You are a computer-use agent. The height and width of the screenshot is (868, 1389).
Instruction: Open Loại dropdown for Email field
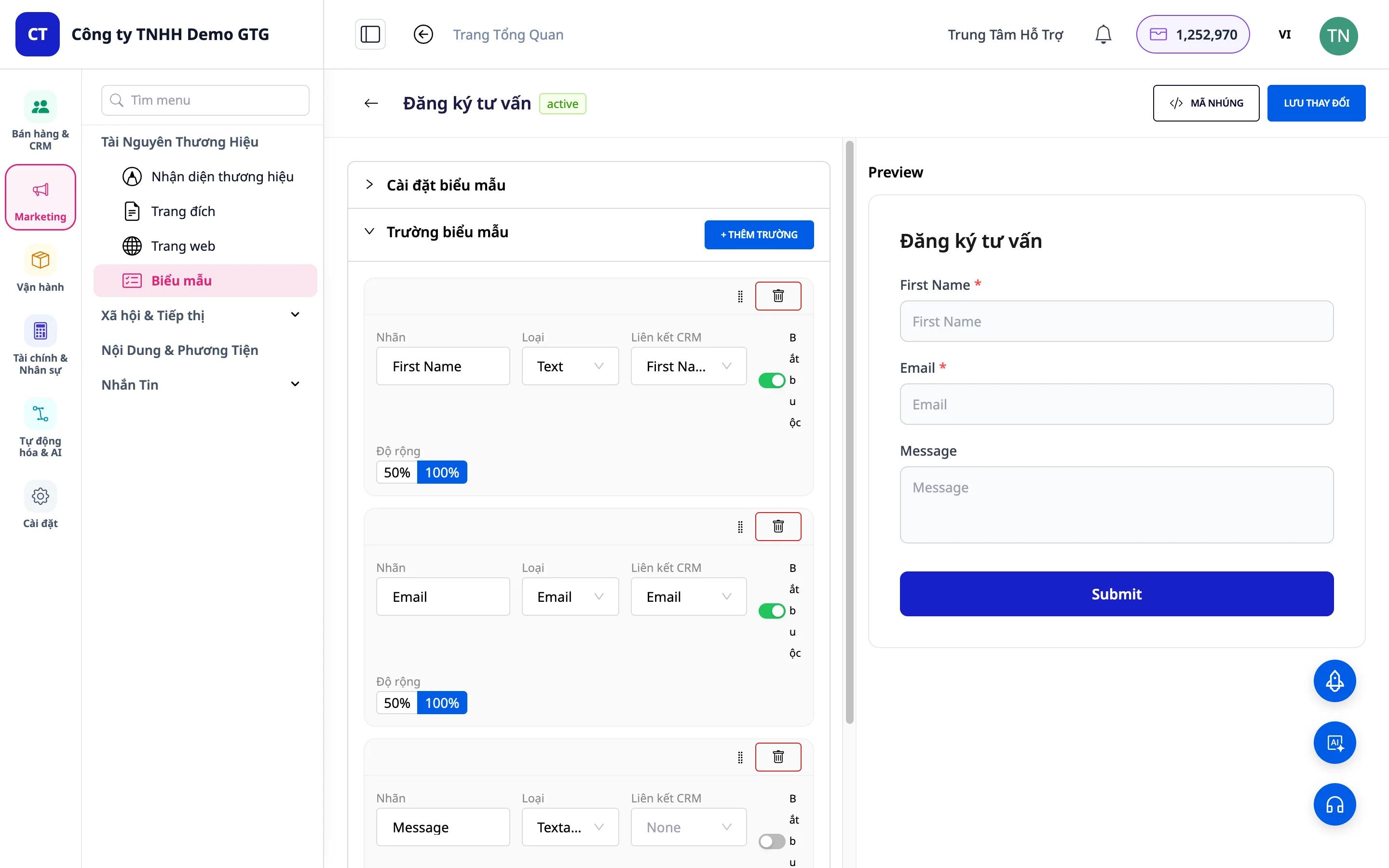click(x=570, y=597)
